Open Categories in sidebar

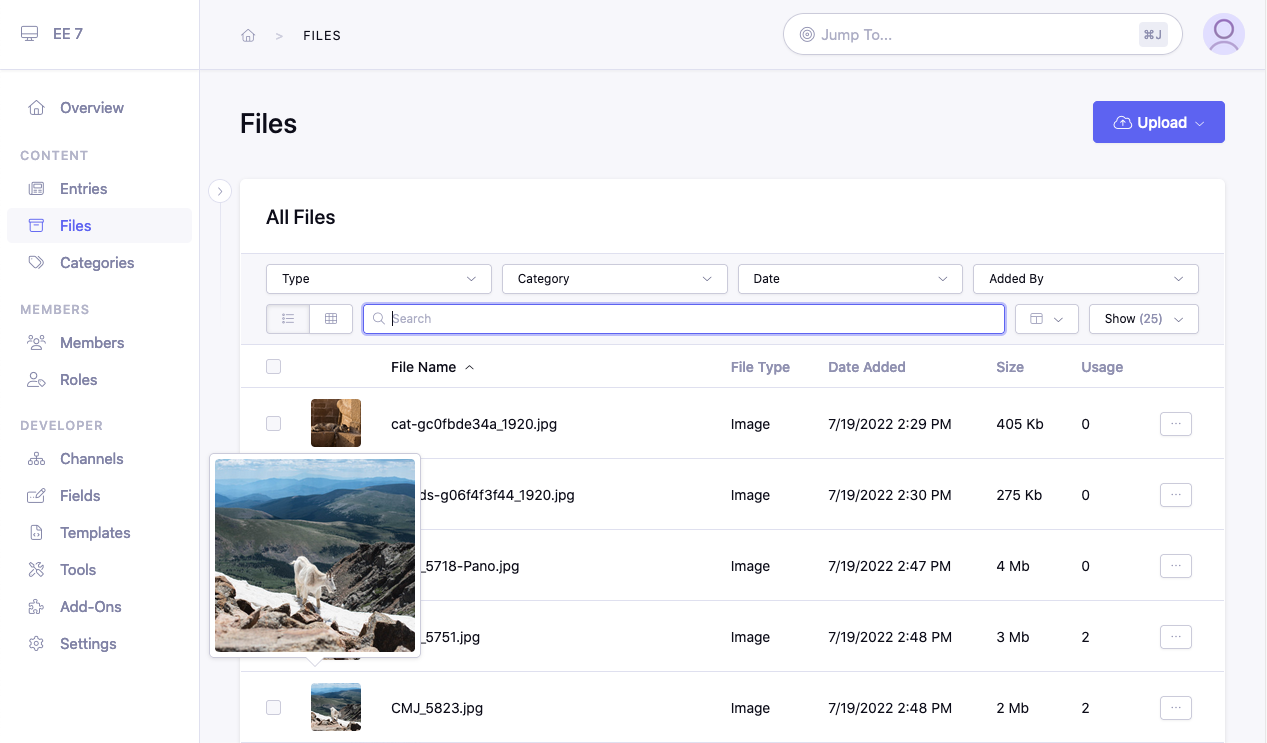(97, 263)
